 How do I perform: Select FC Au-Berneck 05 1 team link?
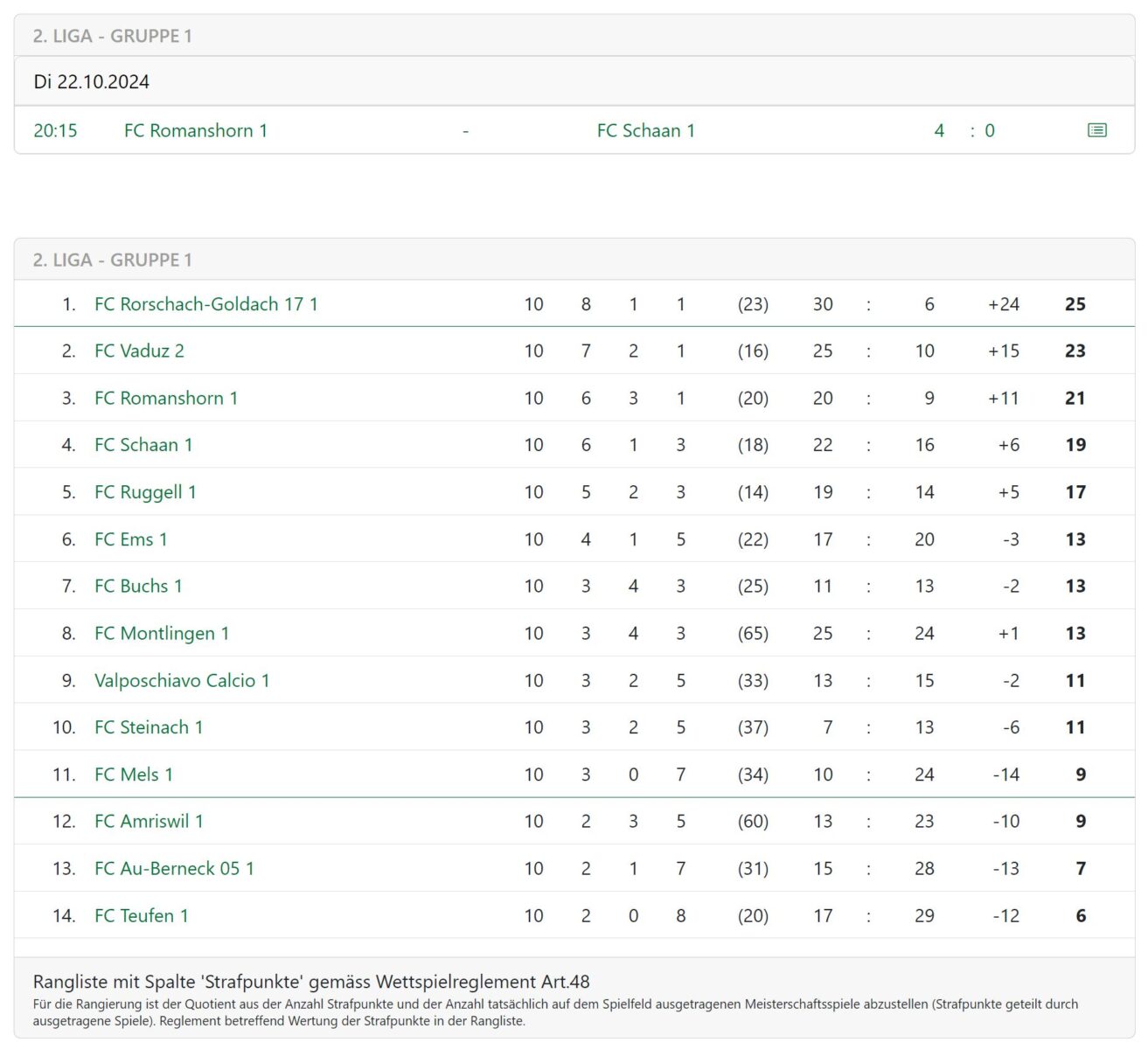coord(174,868)
